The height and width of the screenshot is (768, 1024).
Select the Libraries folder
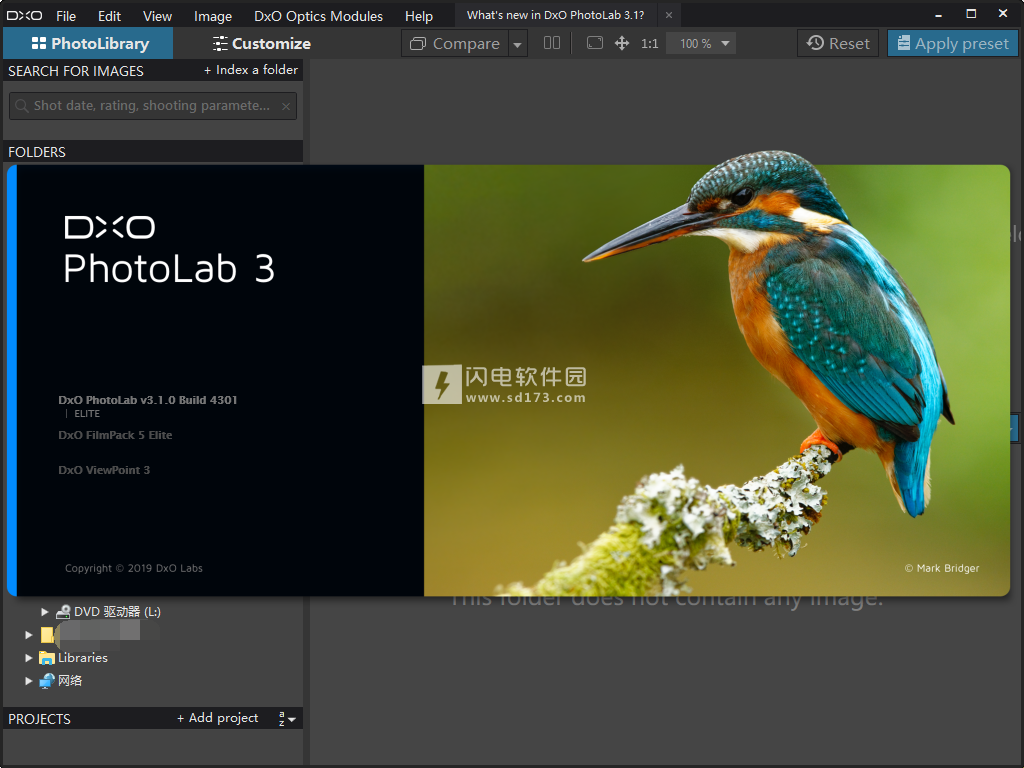[x=74, y=658]
